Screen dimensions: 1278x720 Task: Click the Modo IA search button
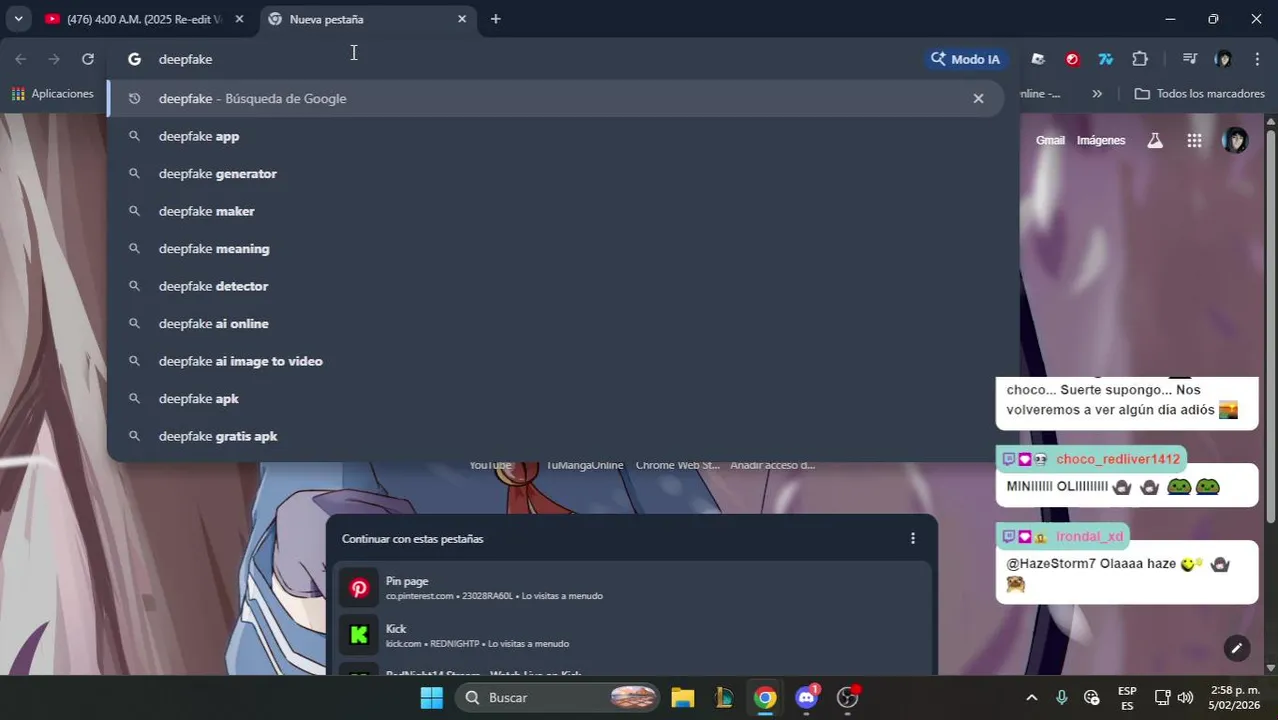coord(965,59)
